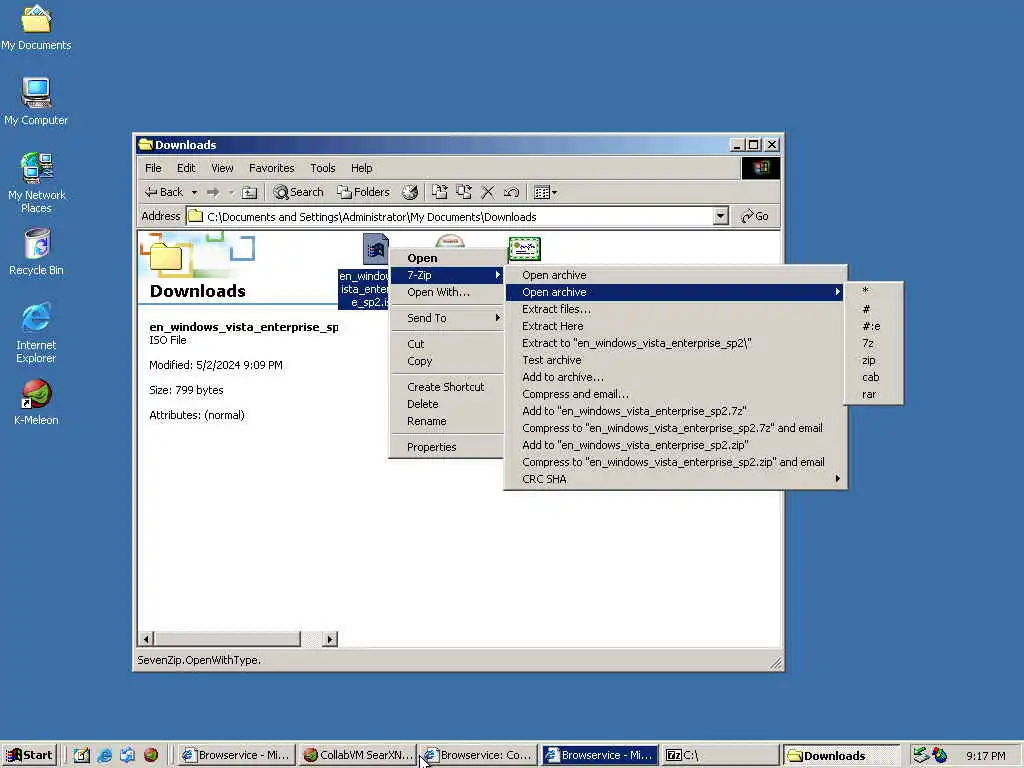Choose Extract Here in 7-Zip menu

pos(675,326)
